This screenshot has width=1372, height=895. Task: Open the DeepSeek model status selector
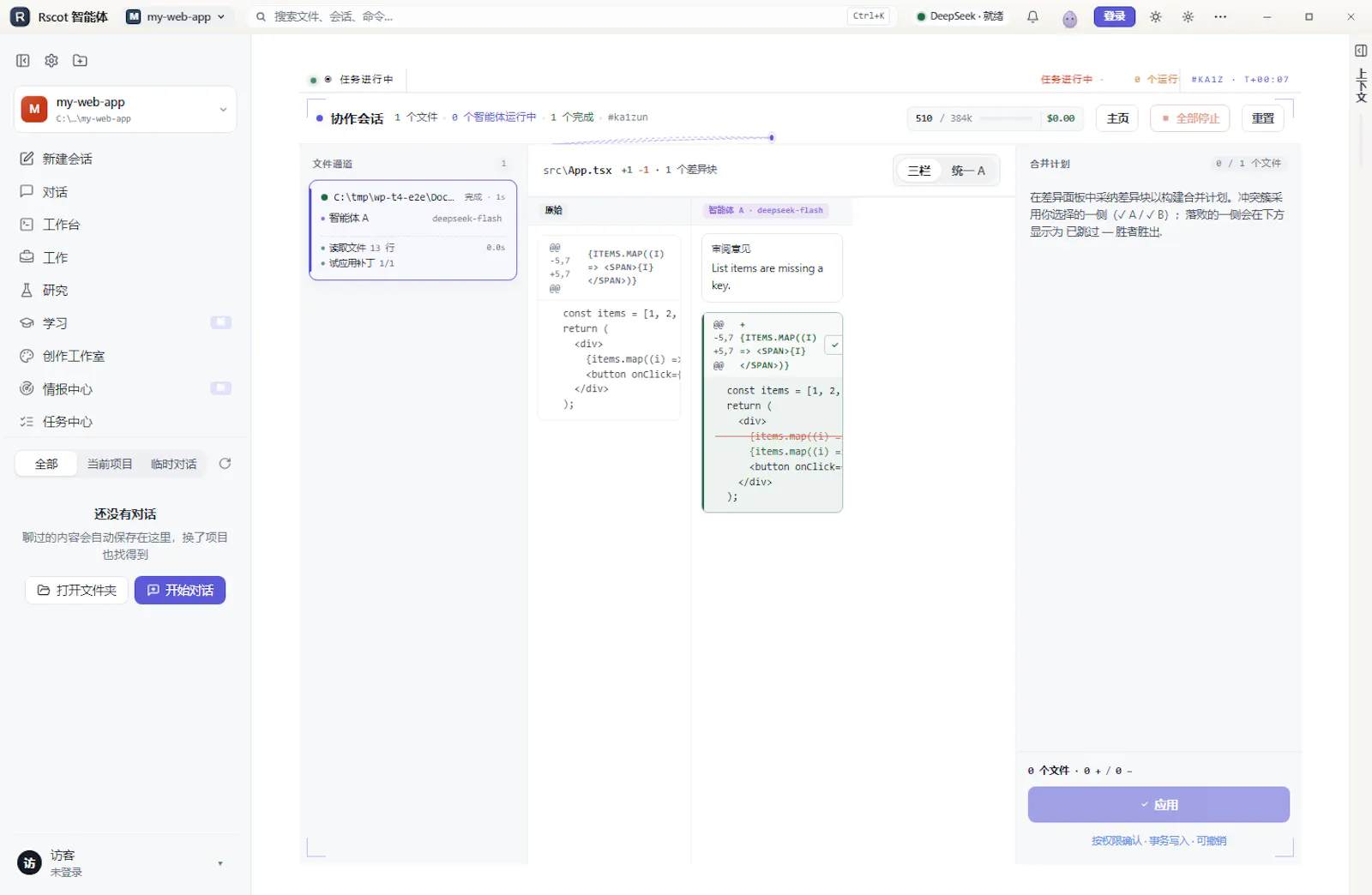pyautogui.click(x=960, y=17)
